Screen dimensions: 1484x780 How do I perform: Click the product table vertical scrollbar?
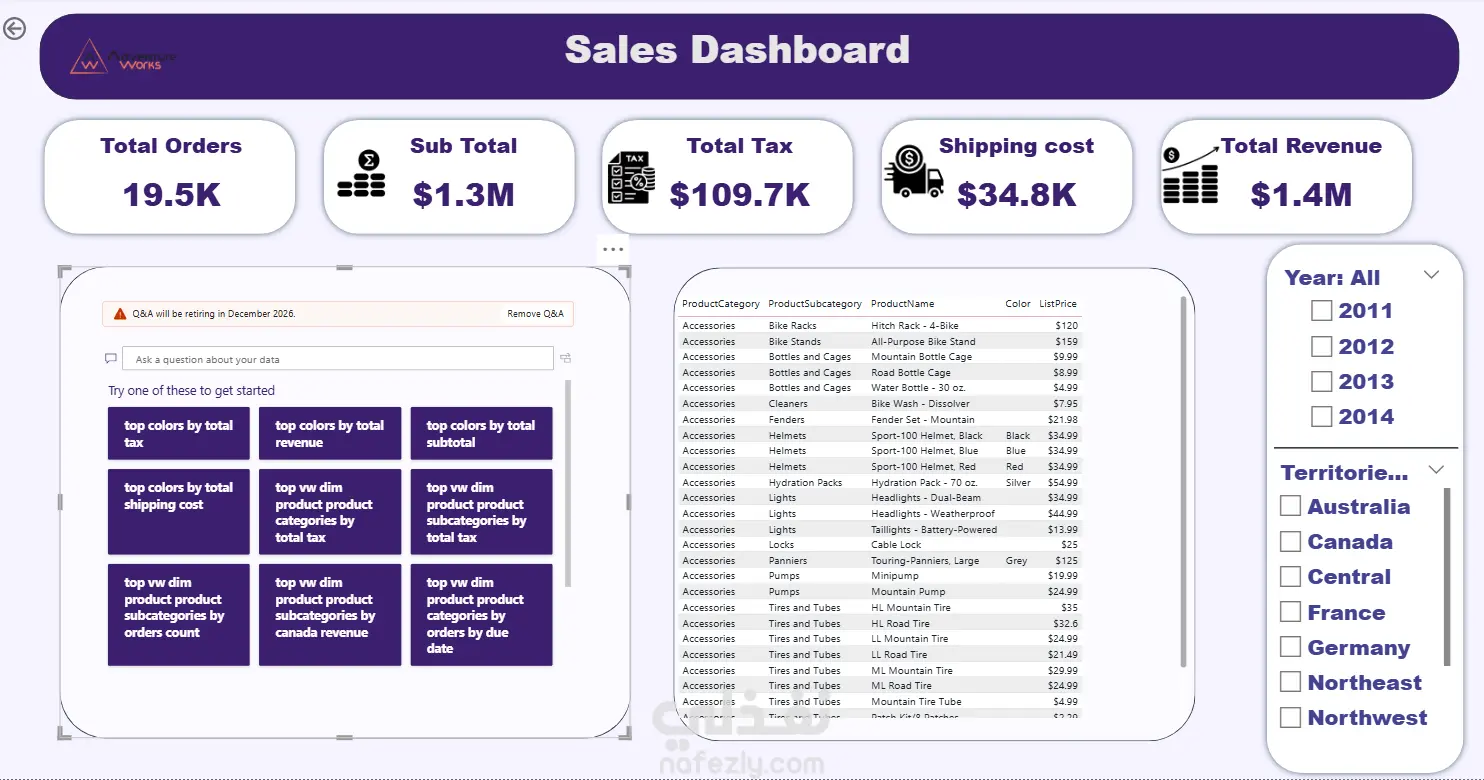1185,482
